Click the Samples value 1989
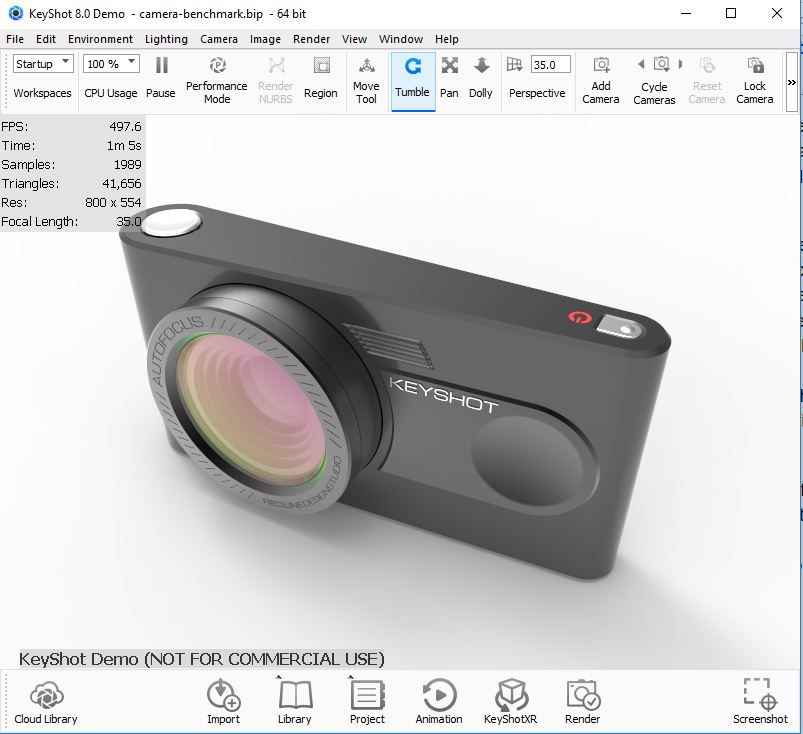The width and height of the screenshot is (803, 734). (x=128, y=164)
